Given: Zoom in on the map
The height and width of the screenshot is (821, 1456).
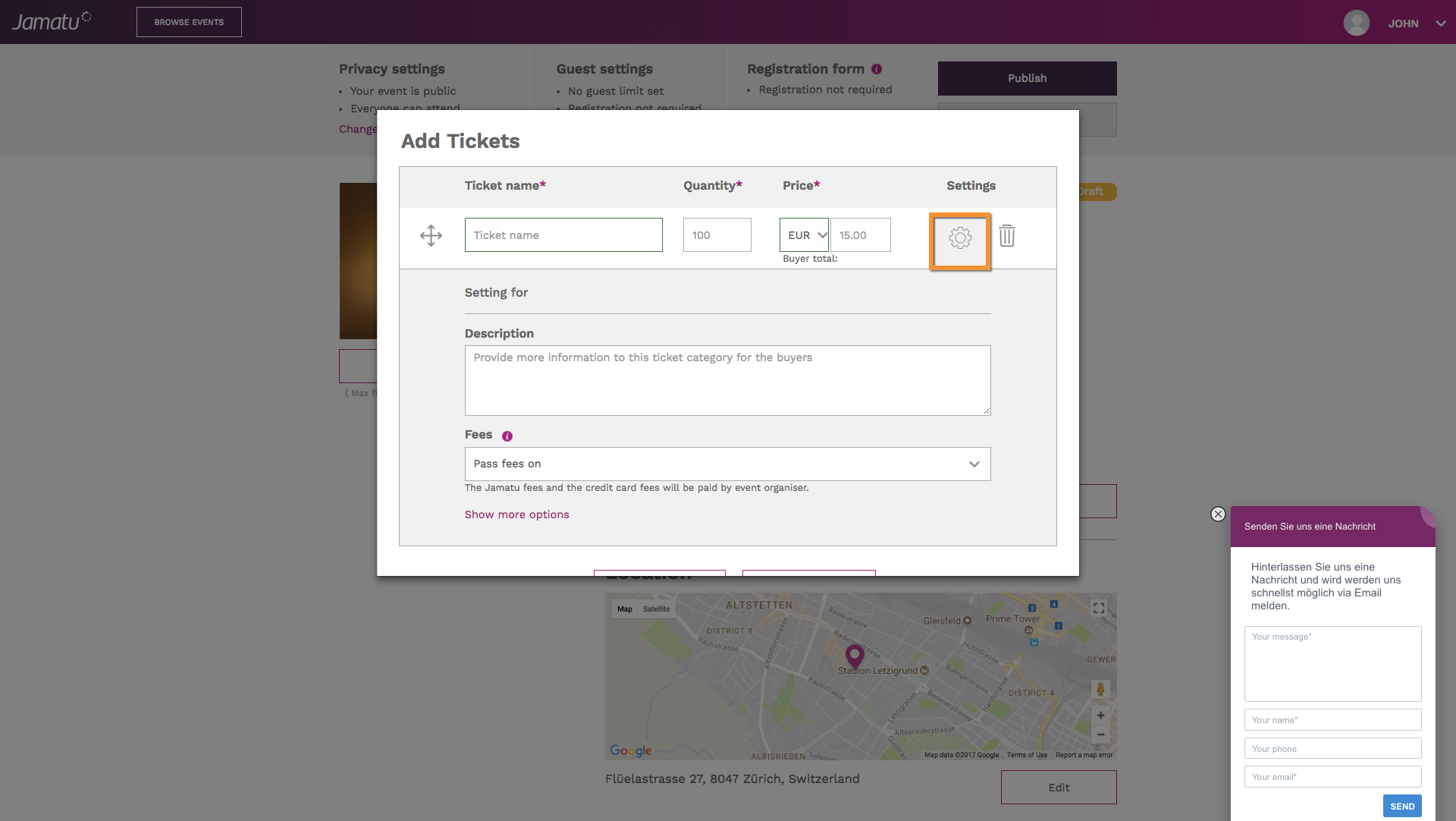Looking at the screenshot, I should click(1100, 716).
